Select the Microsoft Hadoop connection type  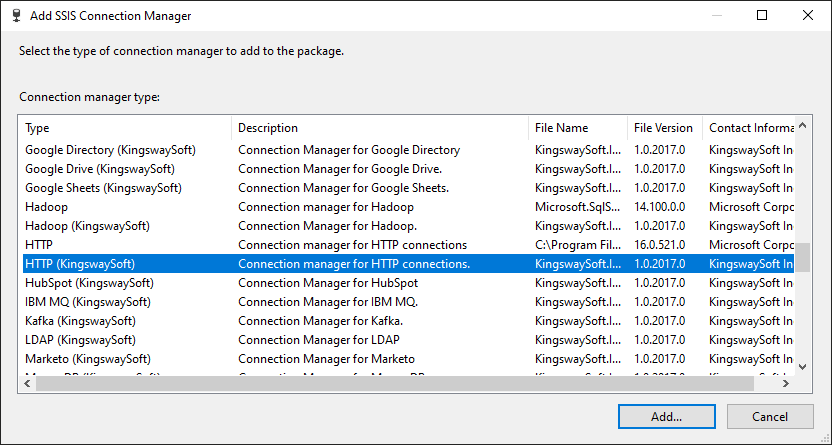click(408, 207)
